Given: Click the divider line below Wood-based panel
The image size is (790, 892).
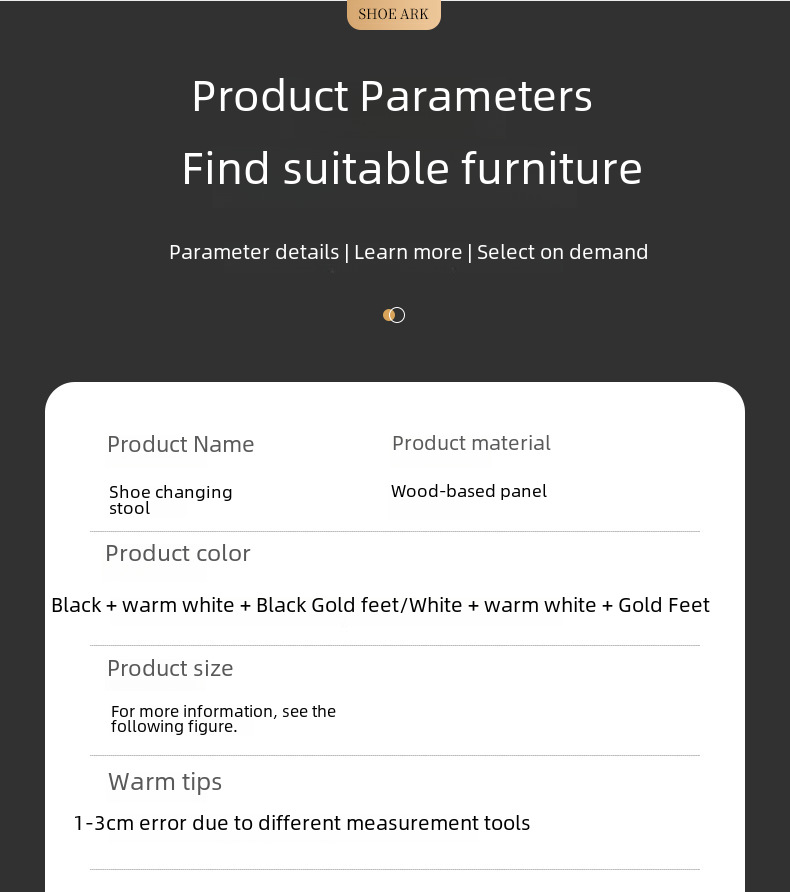Looking at the screenshot, I should (x=395, y=531).
